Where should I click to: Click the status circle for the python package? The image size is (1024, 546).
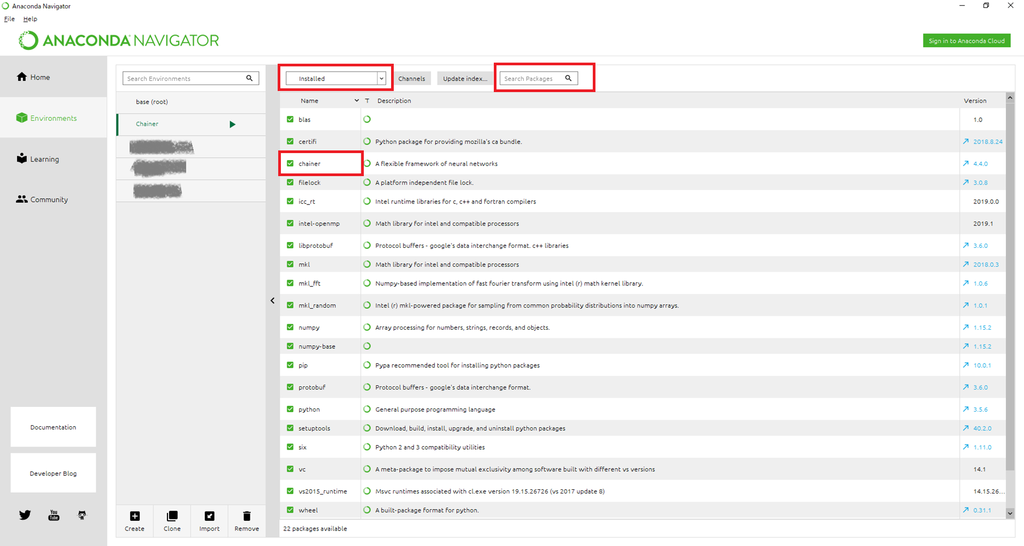click(x=367, y=409)
